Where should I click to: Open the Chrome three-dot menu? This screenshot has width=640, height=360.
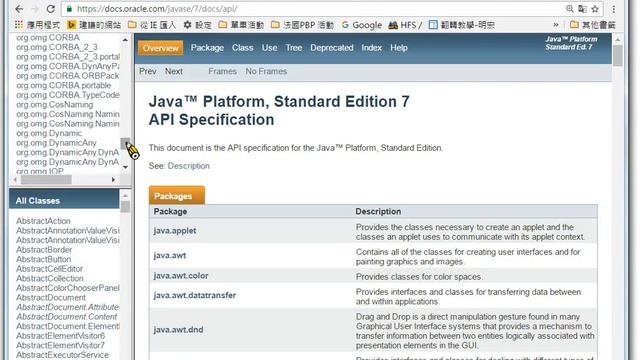click(x=613, y=9)
